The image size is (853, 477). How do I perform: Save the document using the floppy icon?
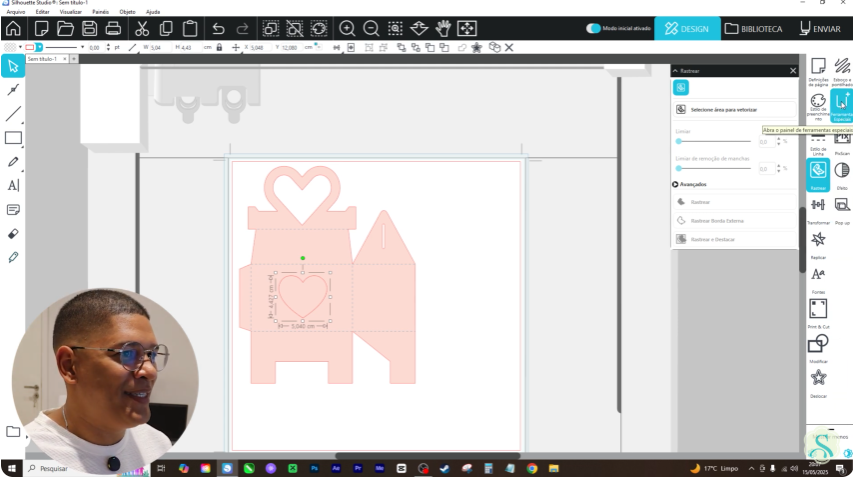pyautogui.click(x=89, y=28)
